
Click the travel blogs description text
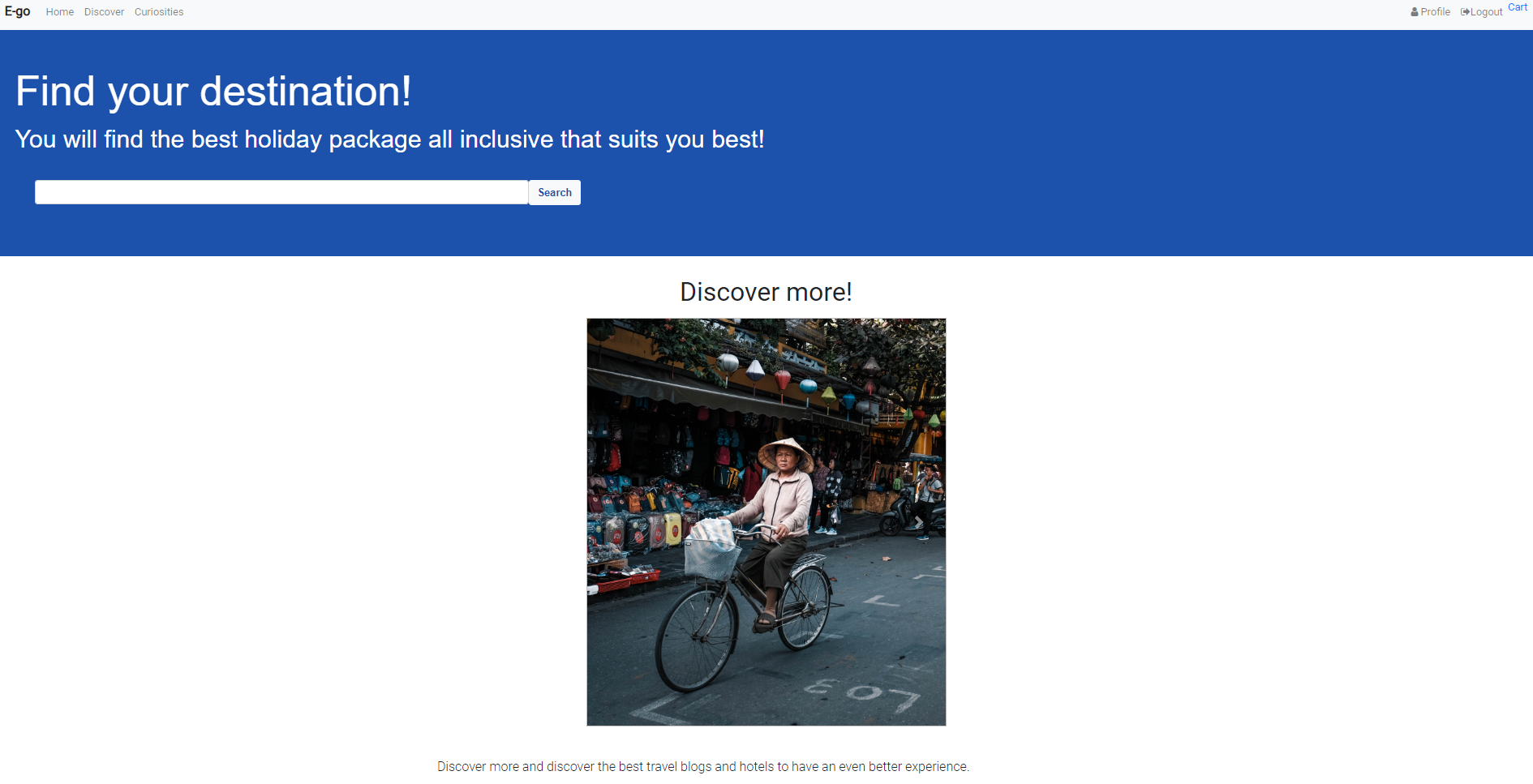[x=702, y=766]
